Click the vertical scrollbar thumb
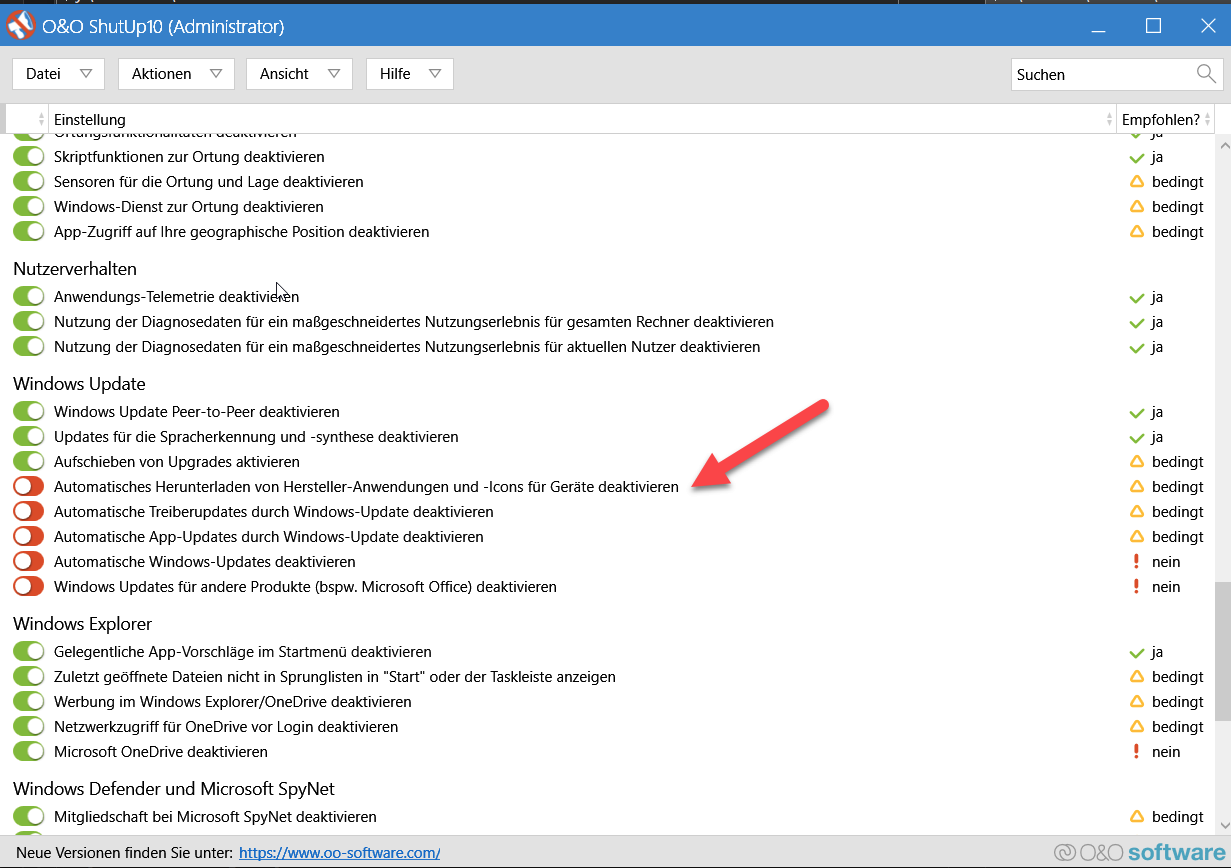1231x868 pixels. pos(1222,651)
